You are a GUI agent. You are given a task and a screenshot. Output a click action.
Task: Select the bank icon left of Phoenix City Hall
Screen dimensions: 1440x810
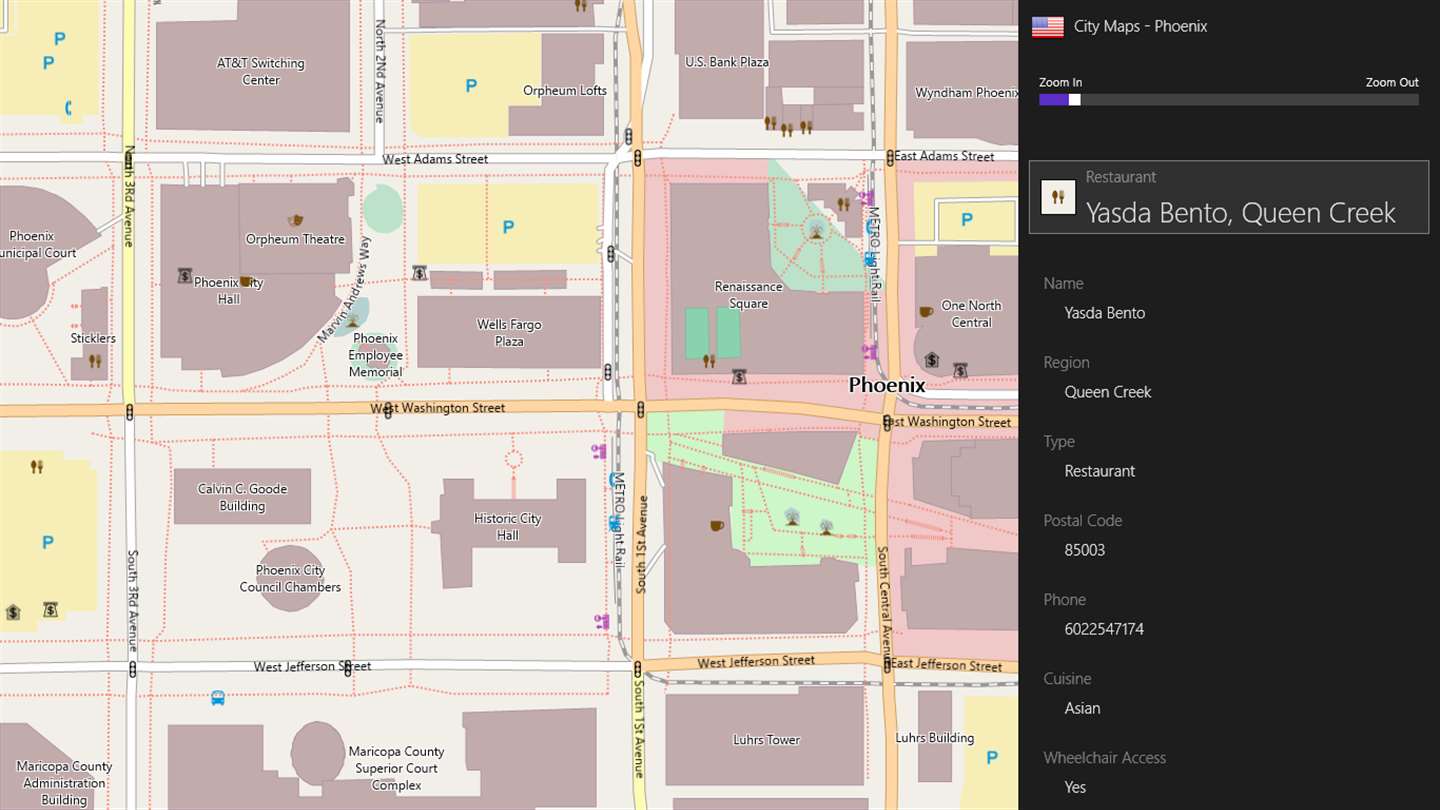pos(185,275)
